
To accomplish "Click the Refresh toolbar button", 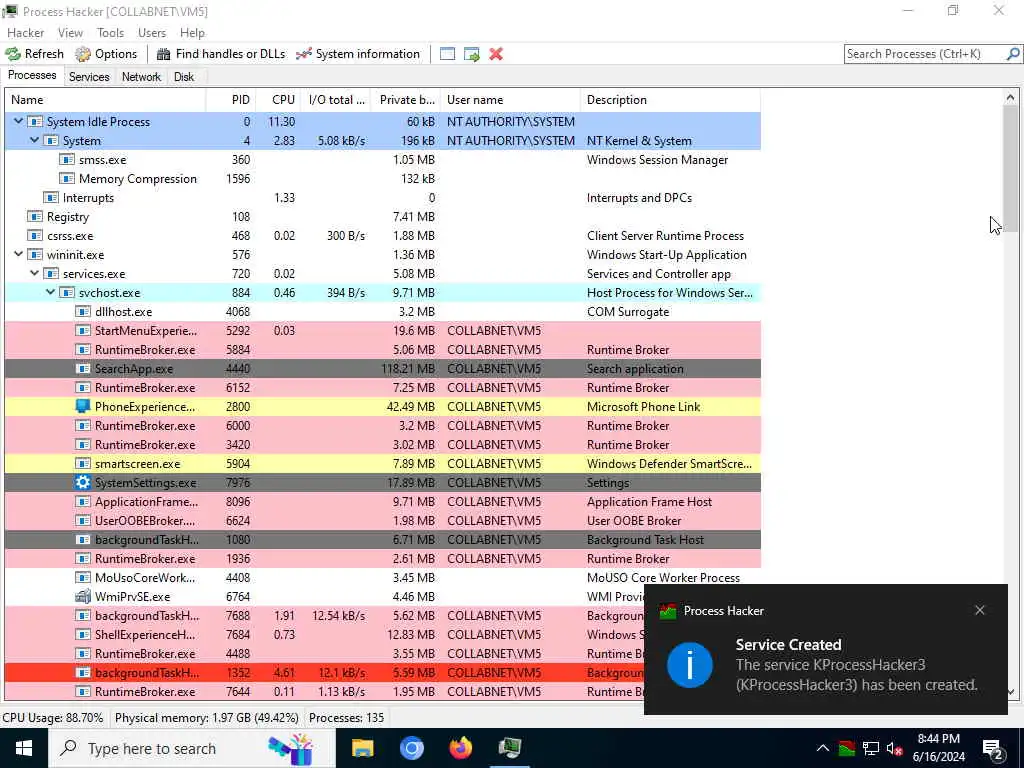I will tap(35, 54).
